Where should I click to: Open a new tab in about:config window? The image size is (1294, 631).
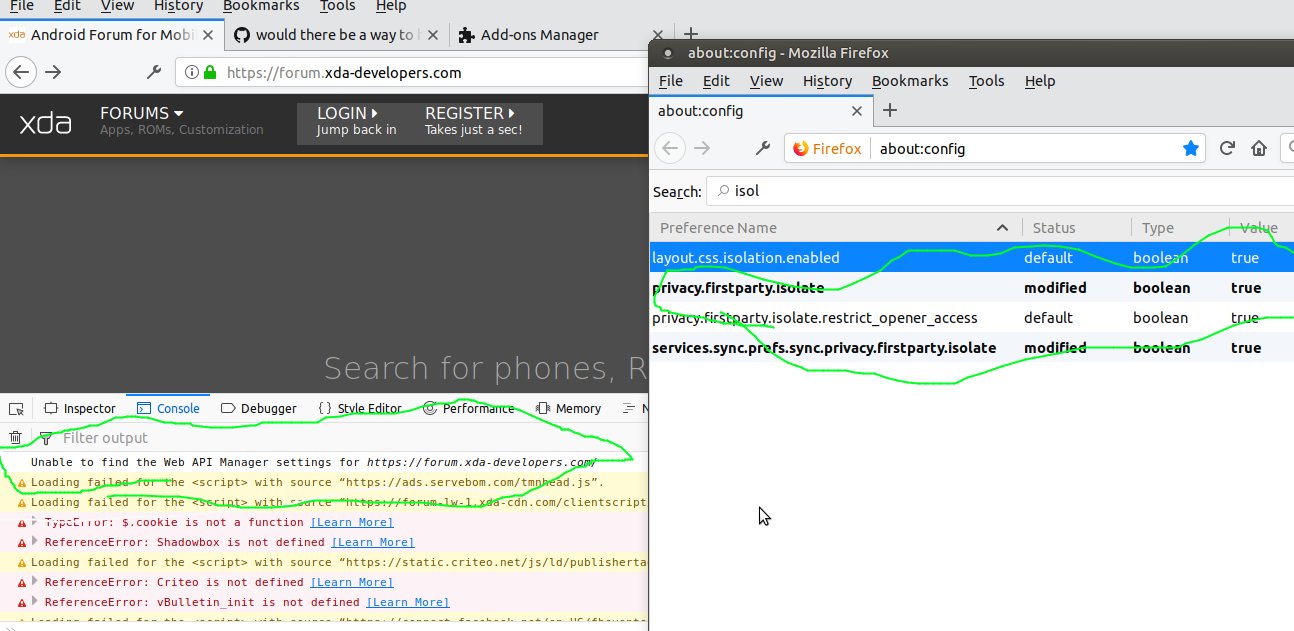click(890, 110)
